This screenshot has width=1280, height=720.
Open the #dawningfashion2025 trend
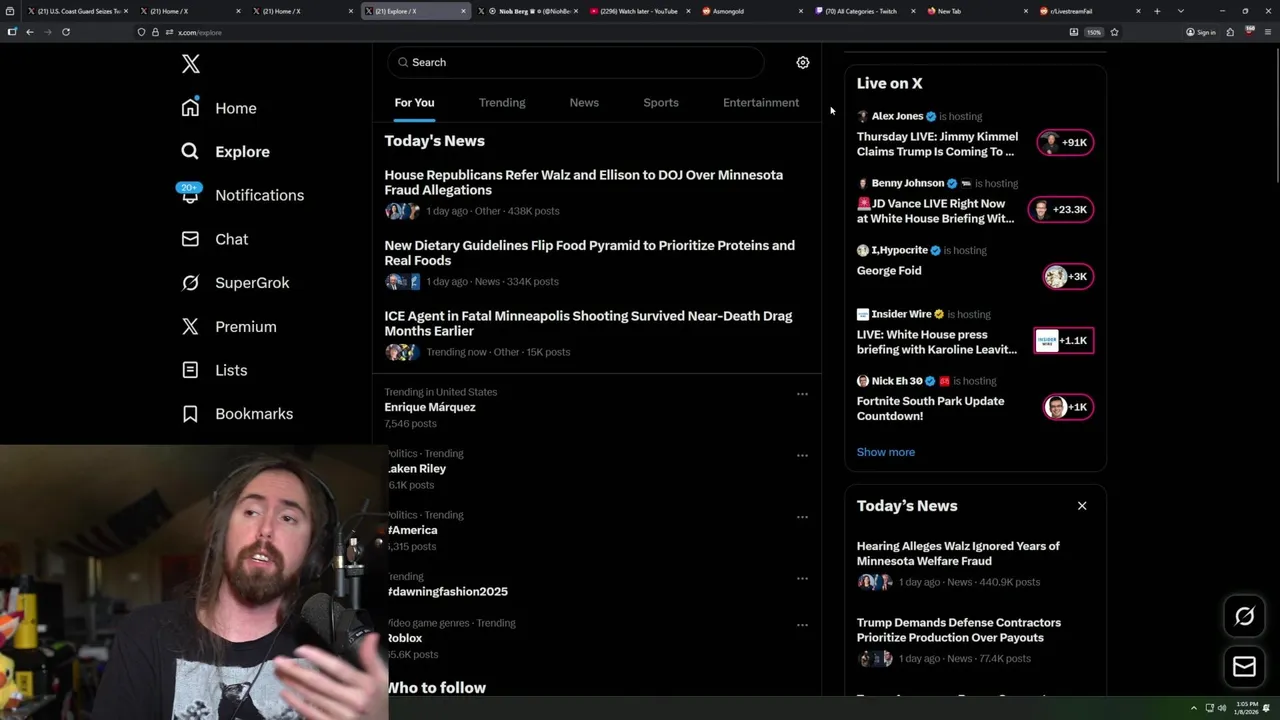(x=448, y=591)
